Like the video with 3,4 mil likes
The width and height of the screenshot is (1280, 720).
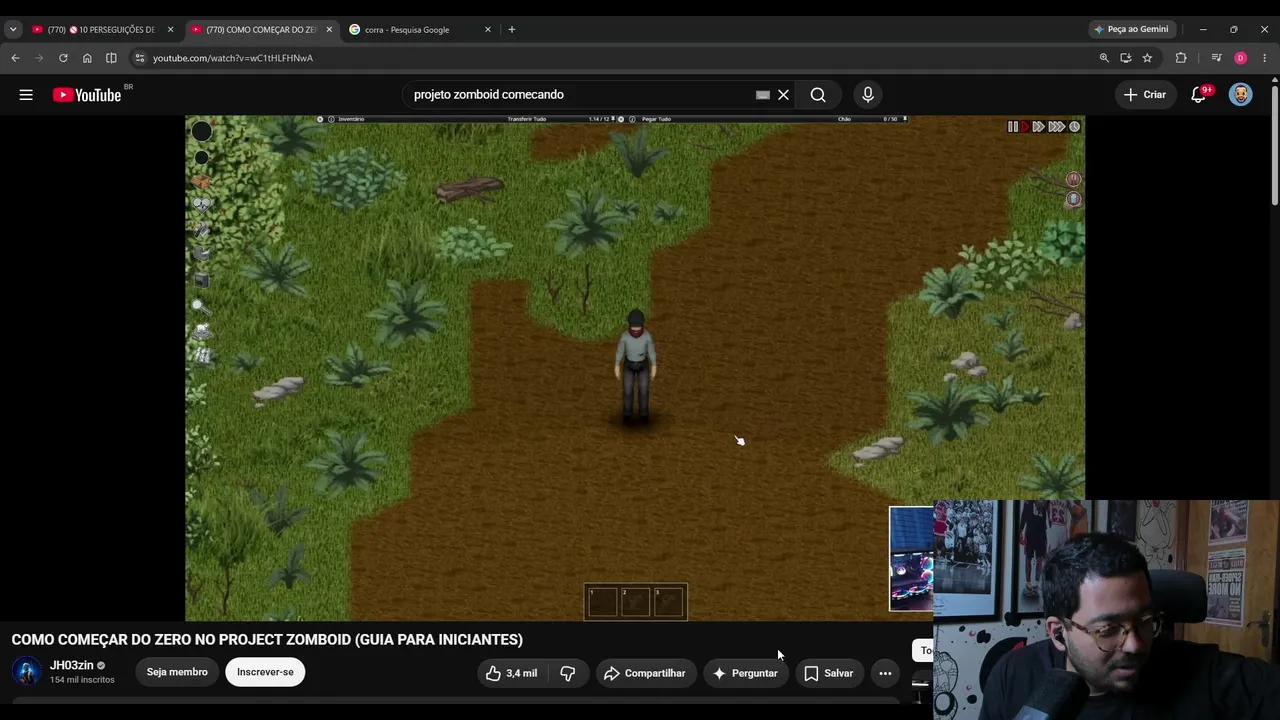coord(512,673)
